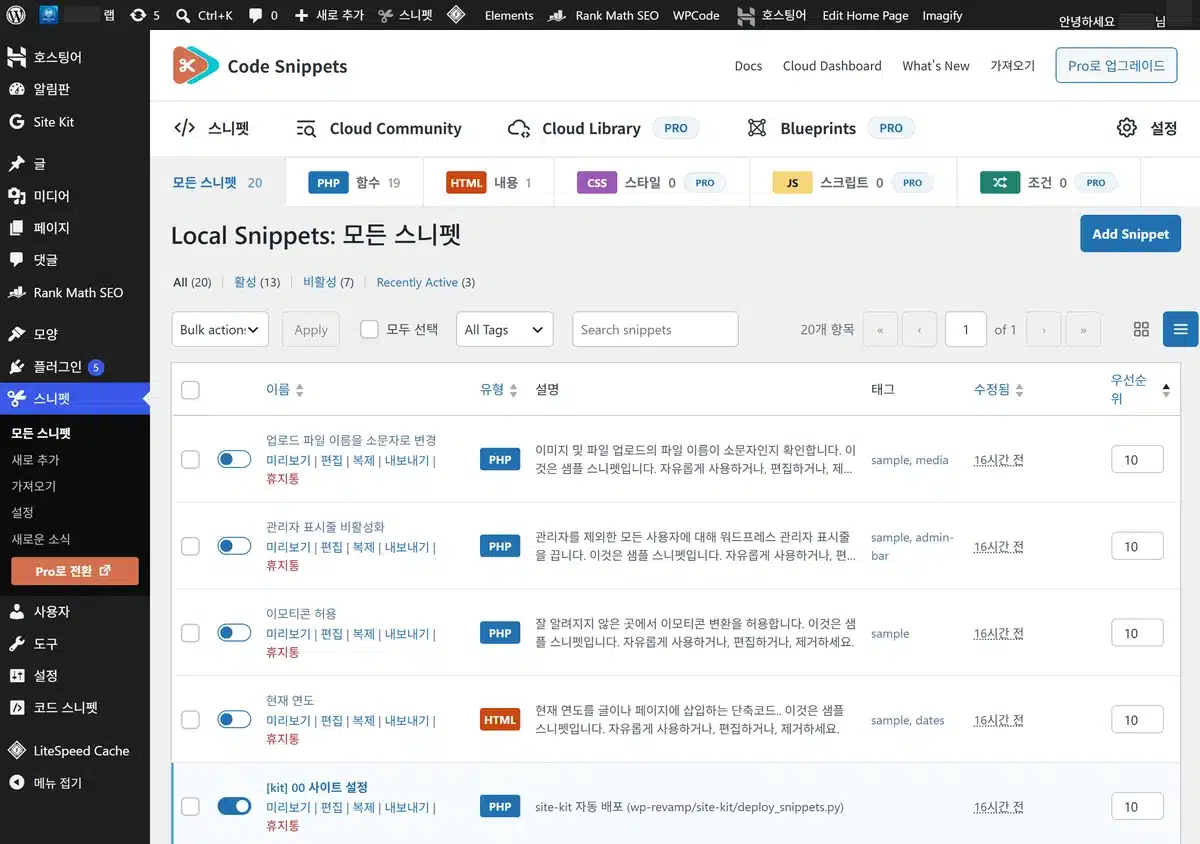
Task: Toggle activation of 현재 연도 snippet
Action: pos(234,719)
